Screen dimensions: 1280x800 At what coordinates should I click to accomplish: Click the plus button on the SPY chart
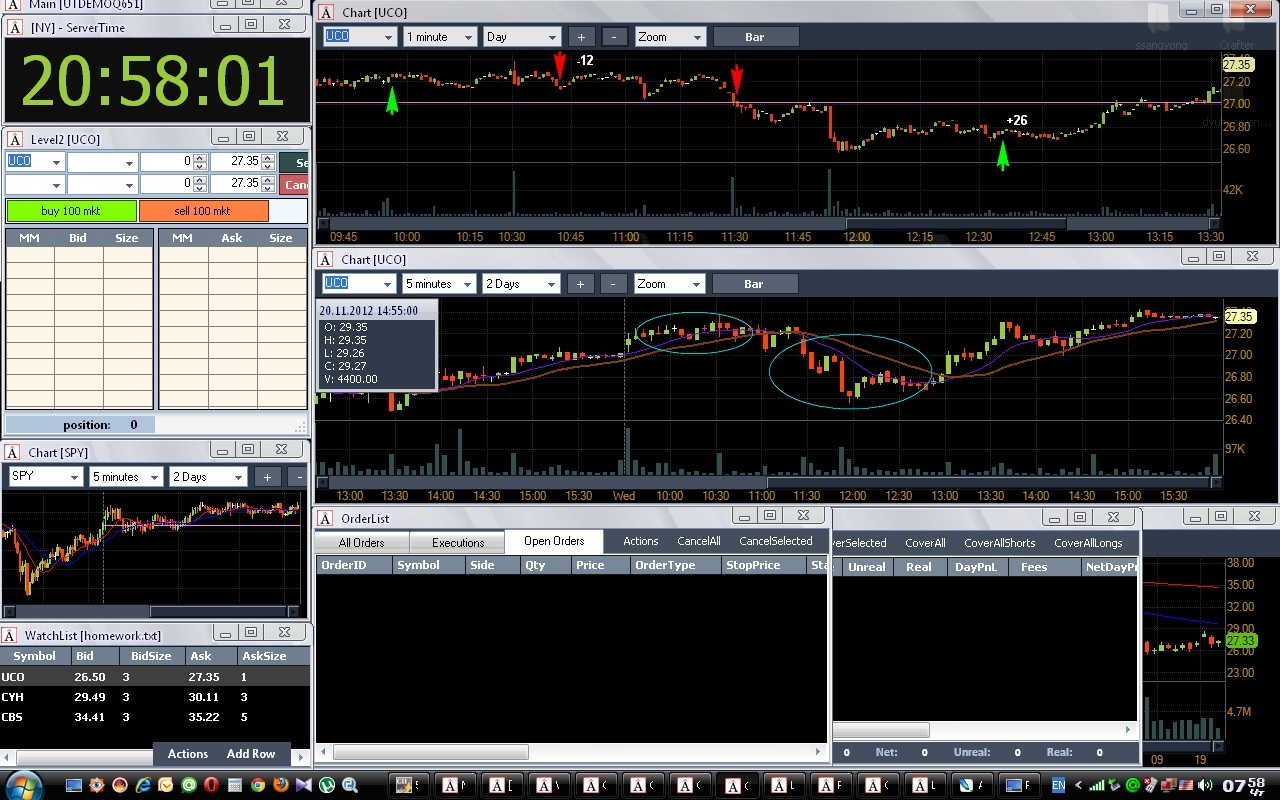tap(267, 477)
